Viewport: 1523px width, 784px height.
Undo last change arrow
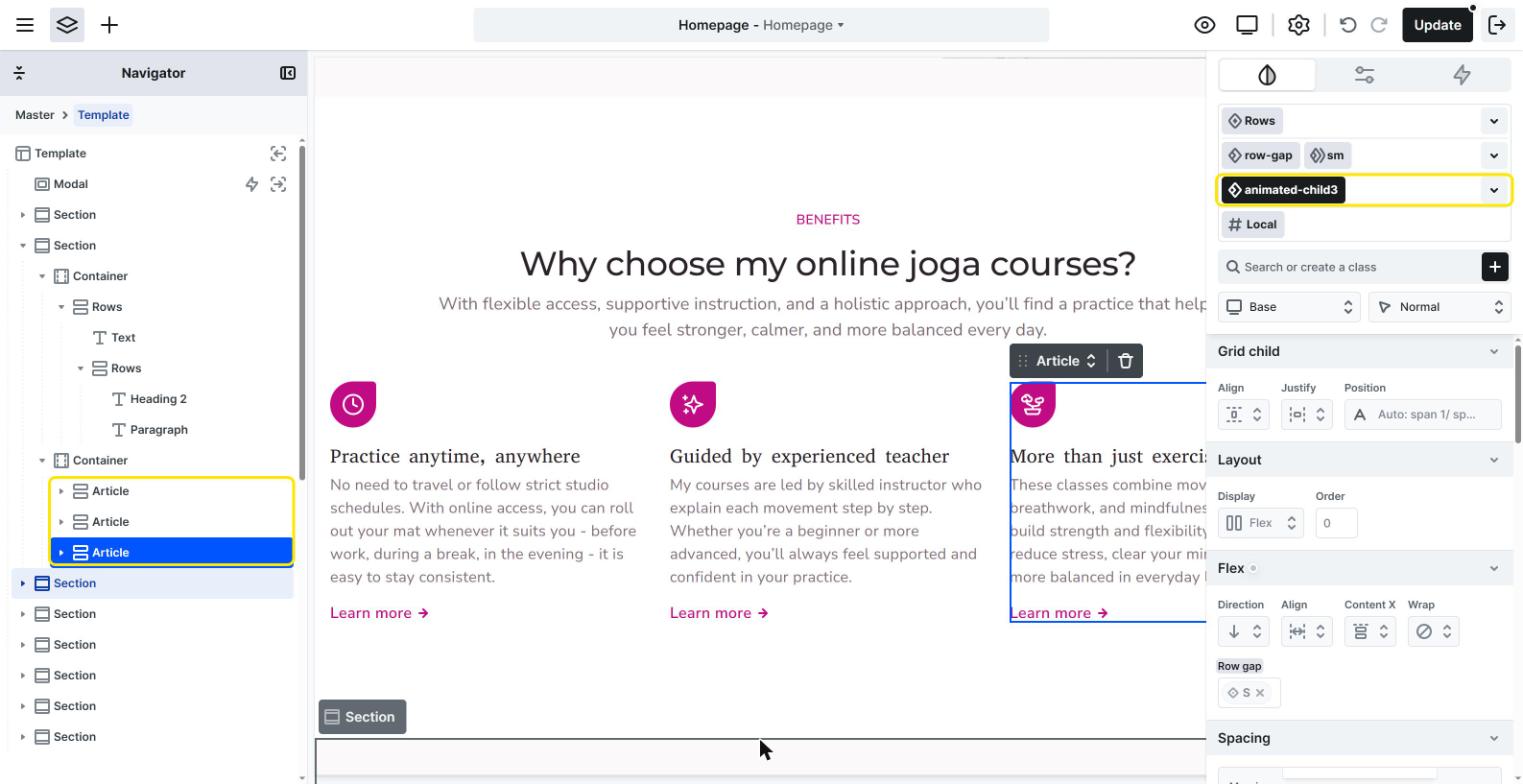pyautogui.click(x=1348, y=25)
